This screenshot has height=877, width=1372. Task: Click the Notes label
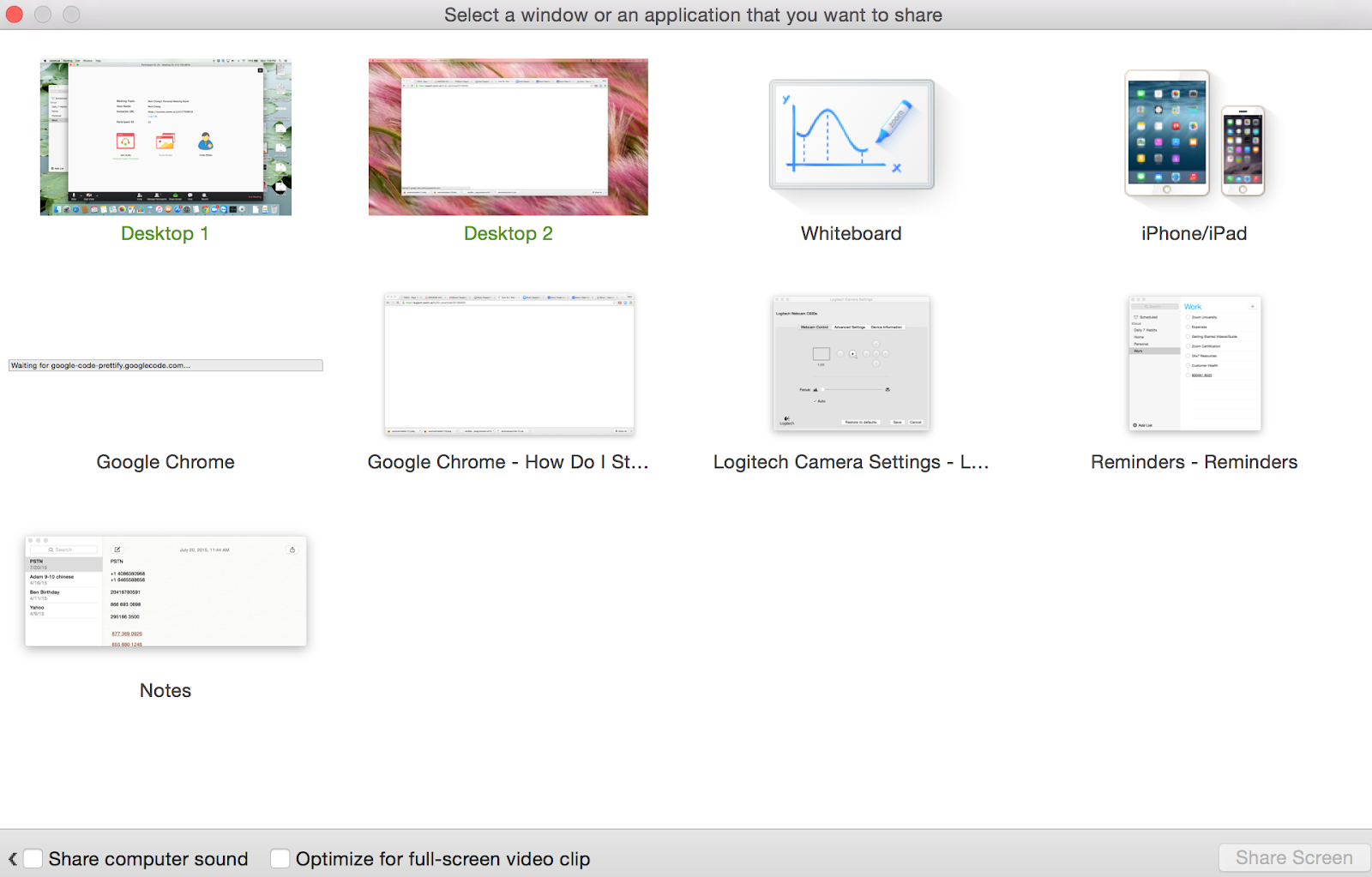(165, 690)
